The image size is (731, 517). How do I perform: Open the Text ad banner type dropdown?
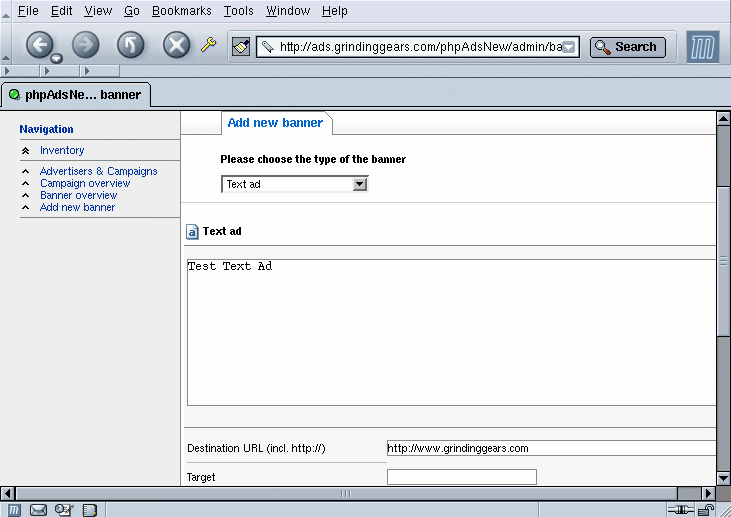[x=295, y=184]
